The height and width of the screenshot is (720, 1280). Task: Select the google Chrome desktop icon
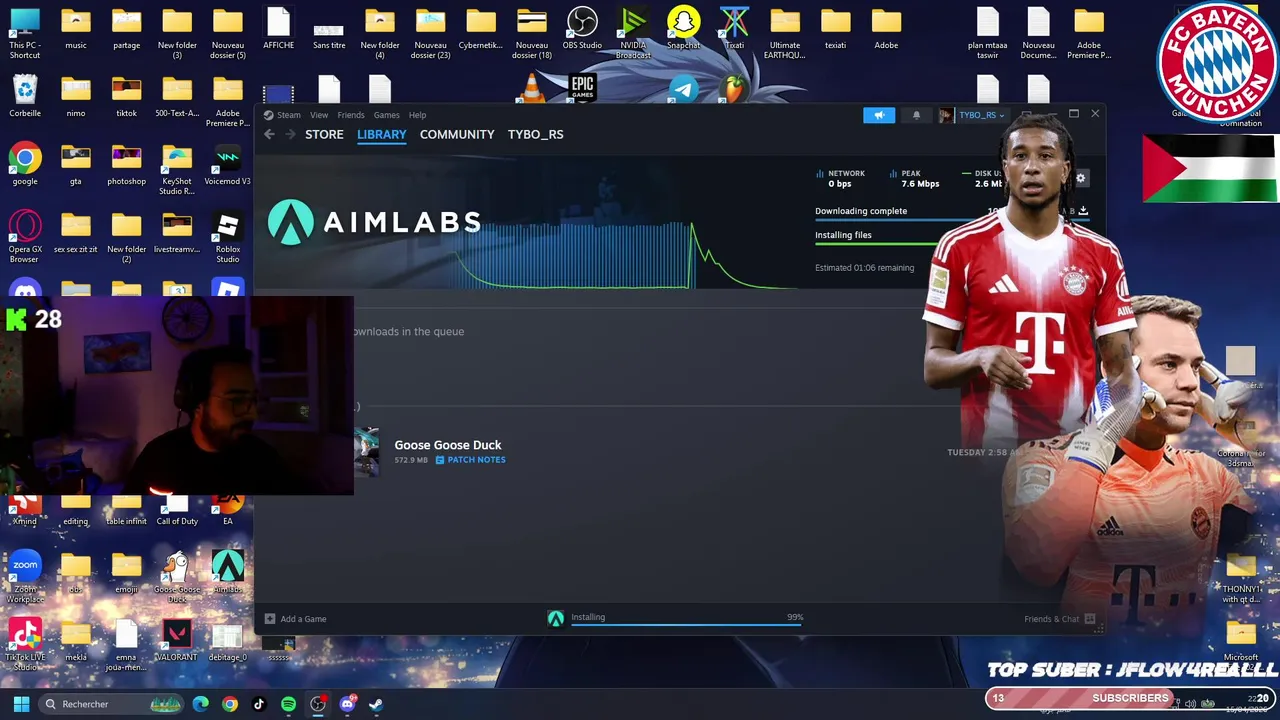pos(25,164)
